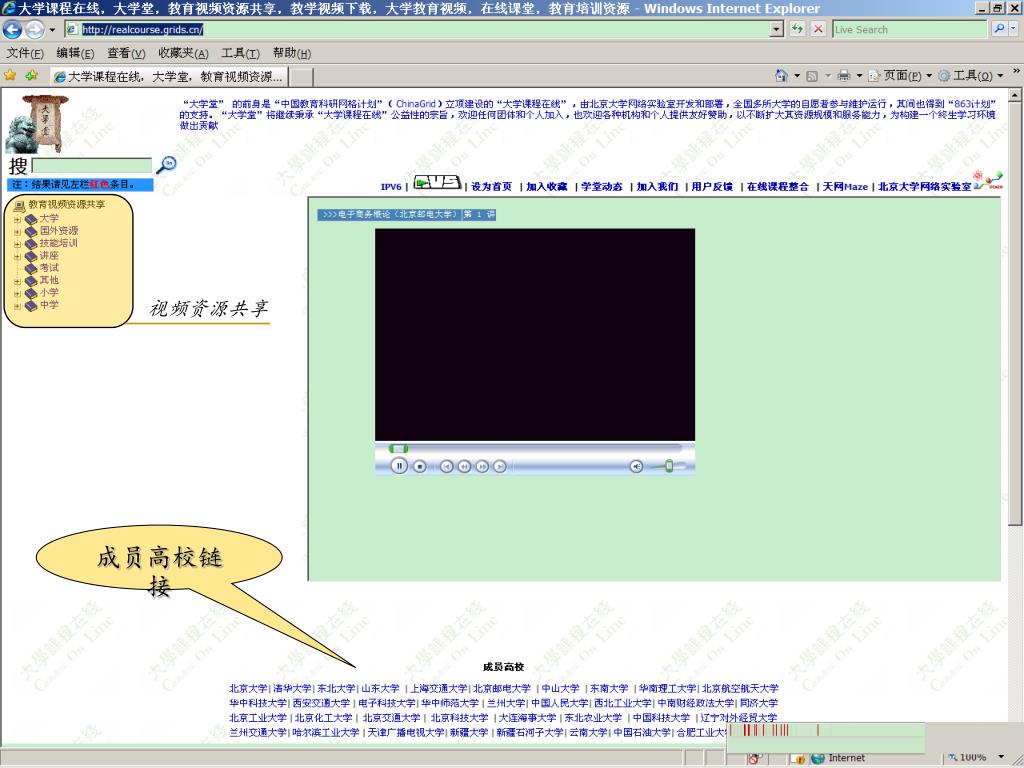Select the 大学课程在线 browser tab
The width and height of the screenshot is (1024, 768).
170,77
